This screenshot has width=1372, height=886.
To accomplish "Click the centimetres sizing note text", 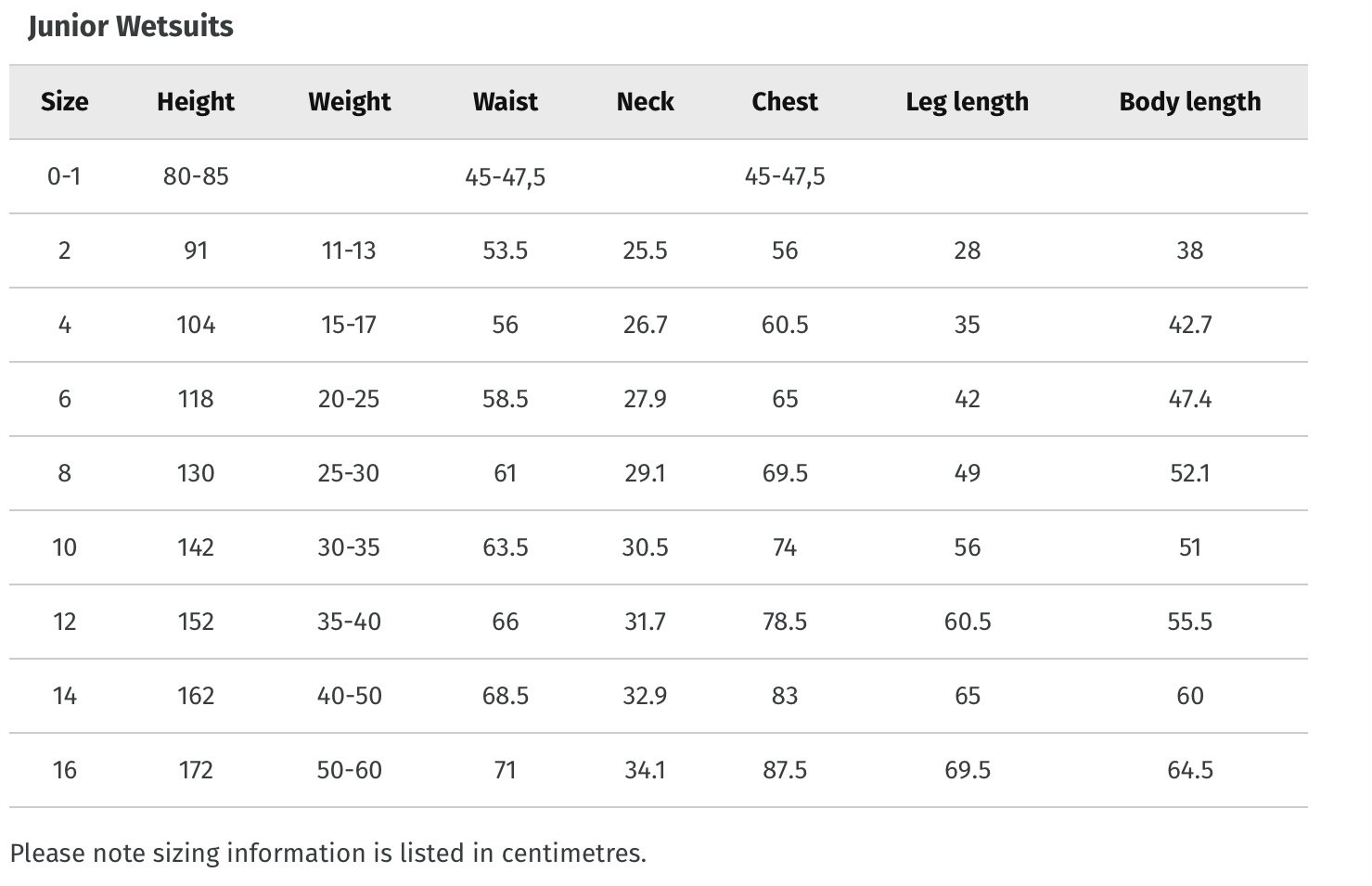I will point(327,854).
